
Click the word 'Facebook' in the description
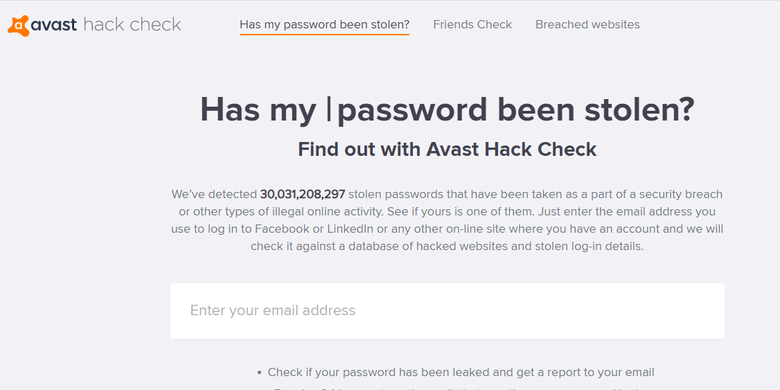[282, 229]
